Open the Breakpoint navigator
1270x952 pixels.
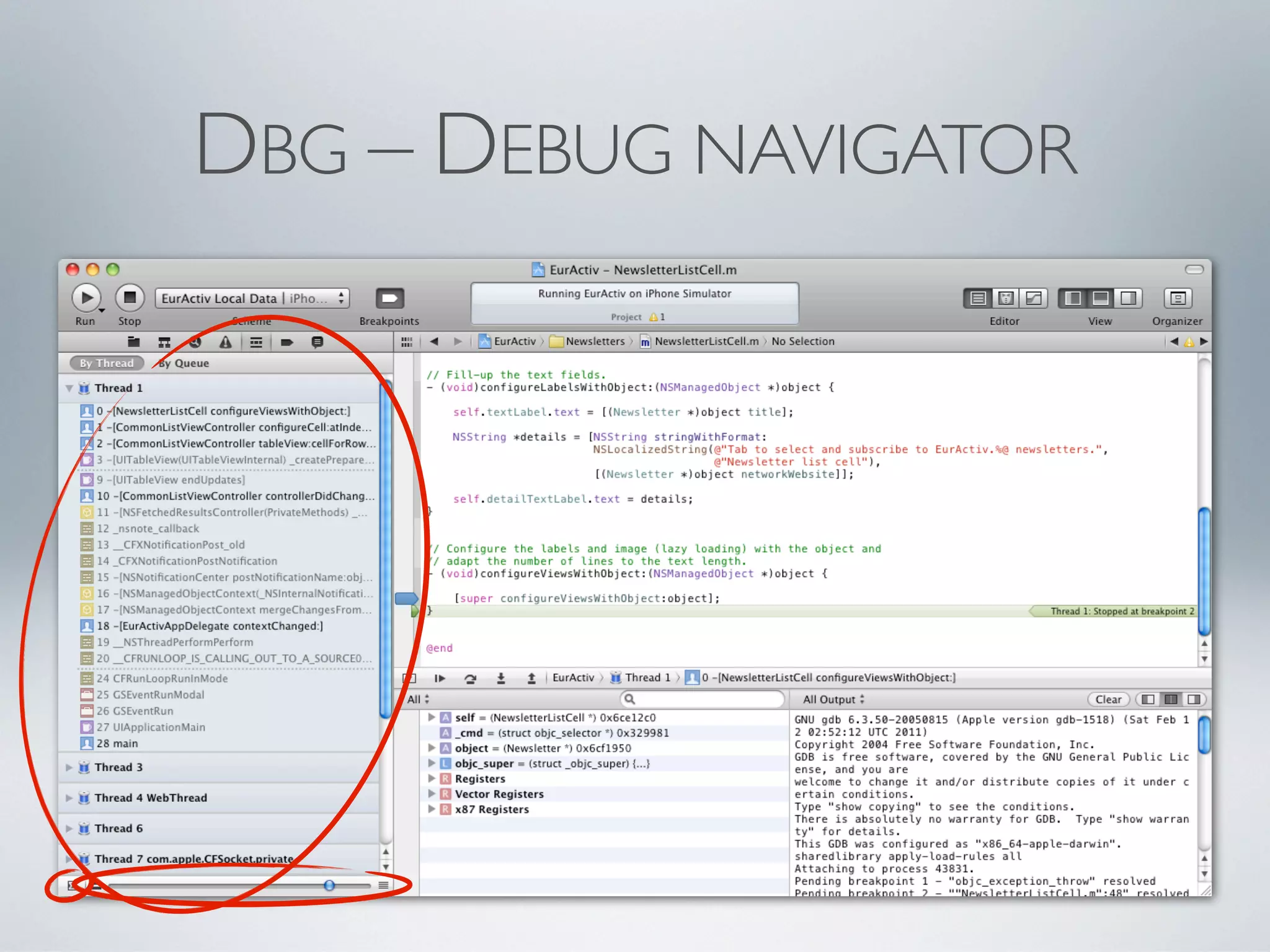pos(286,342)
